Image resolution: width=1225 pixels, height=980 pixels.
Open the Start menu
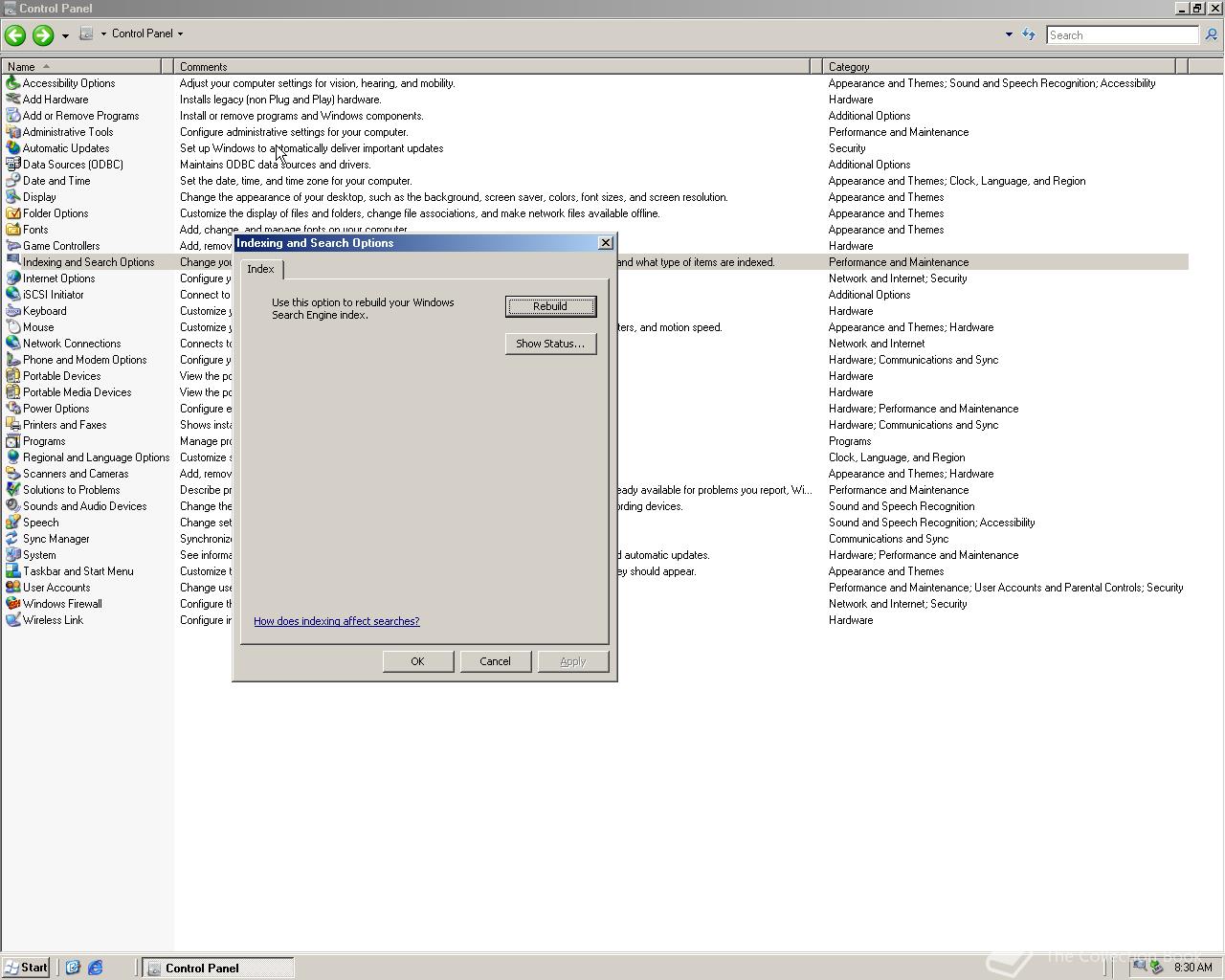26,968
